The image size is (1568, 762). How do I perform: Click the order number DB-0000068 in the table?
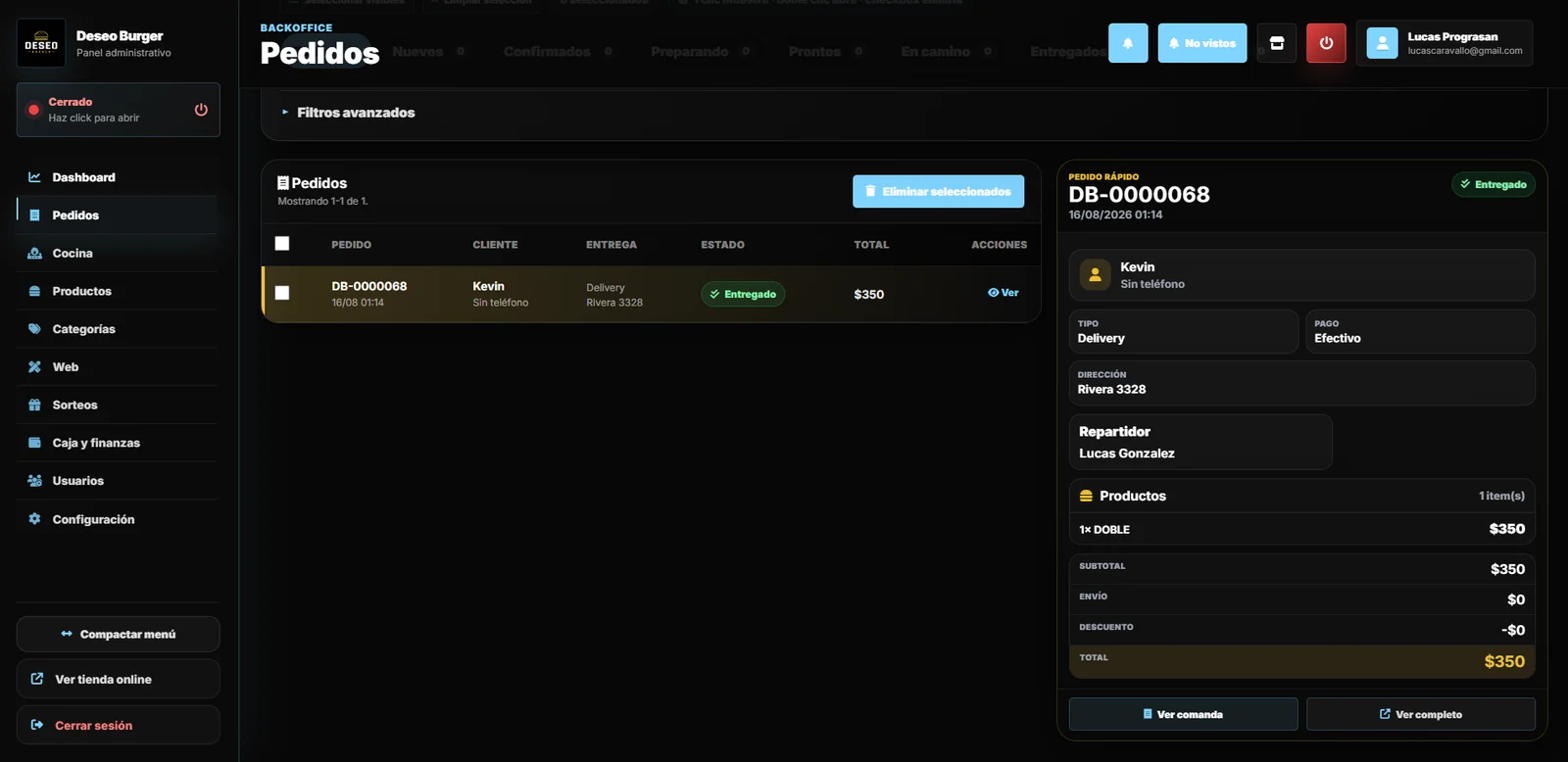369,286
